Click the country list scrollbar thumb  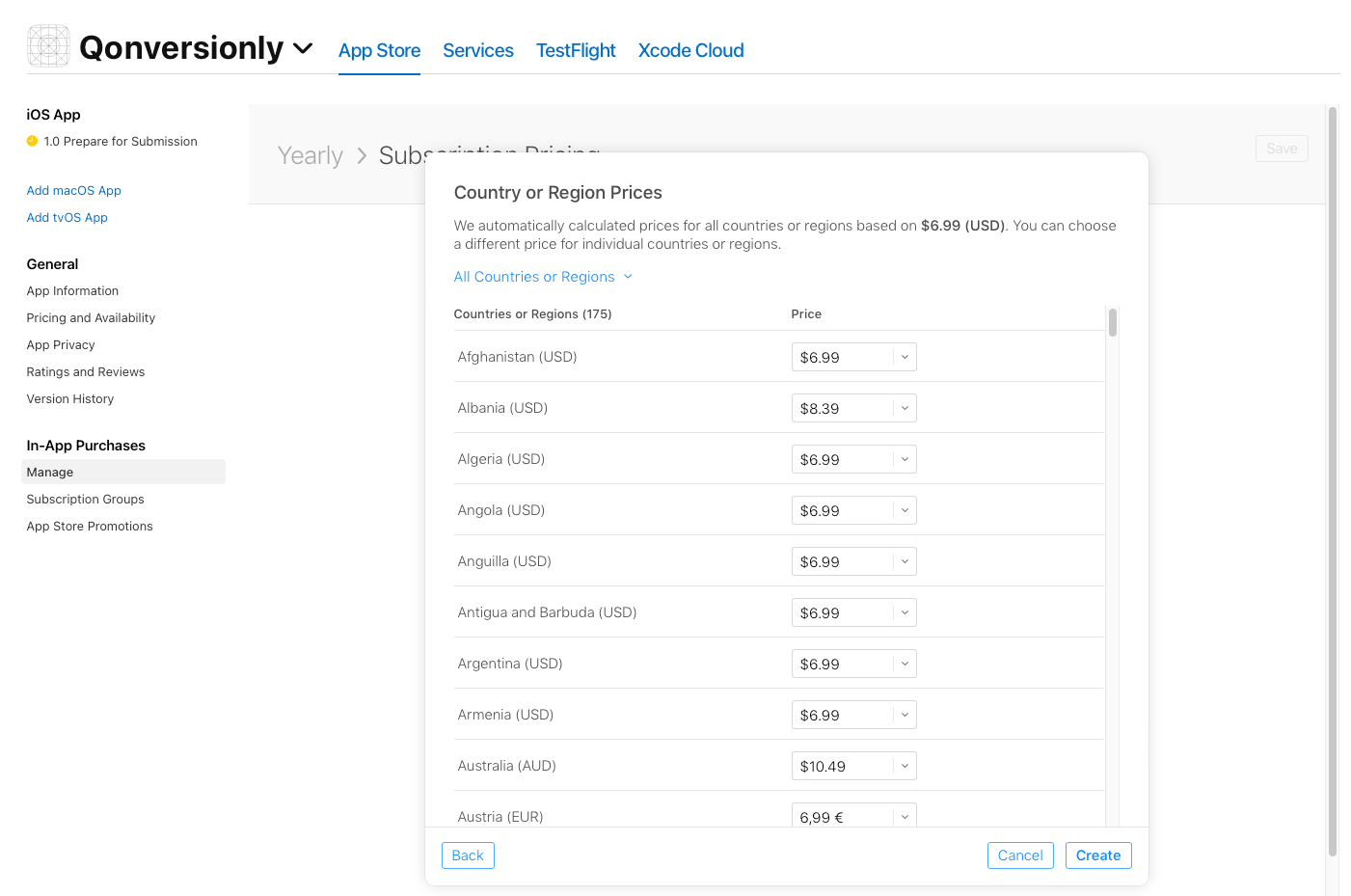tap(1113, 322)
